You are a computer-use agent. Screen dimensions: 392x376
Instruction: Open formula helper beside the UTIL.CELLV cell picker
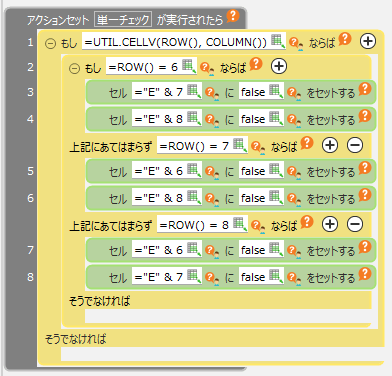[x=295, y=43]
